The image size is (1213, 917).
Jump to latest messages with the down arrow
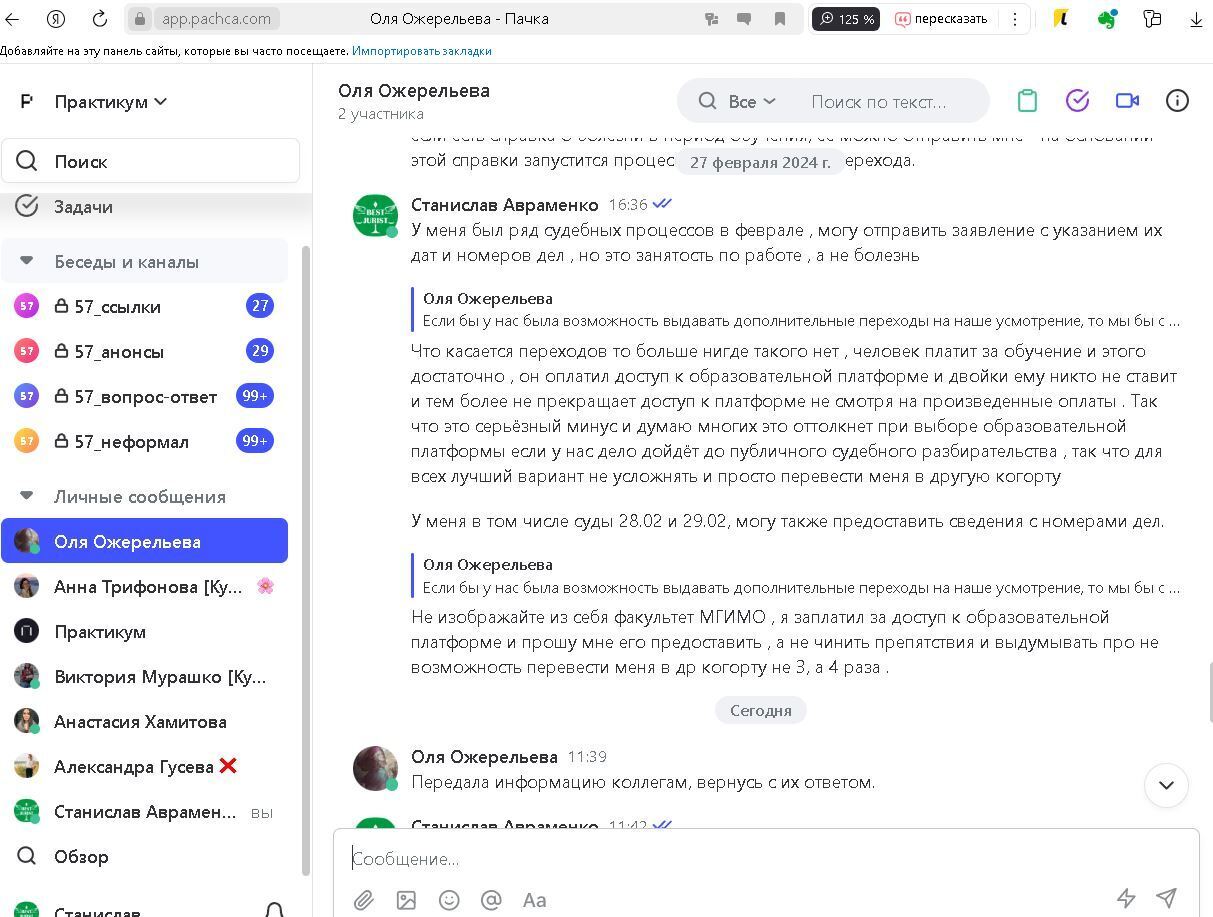pyautogui.click(x=1166, y=786)
